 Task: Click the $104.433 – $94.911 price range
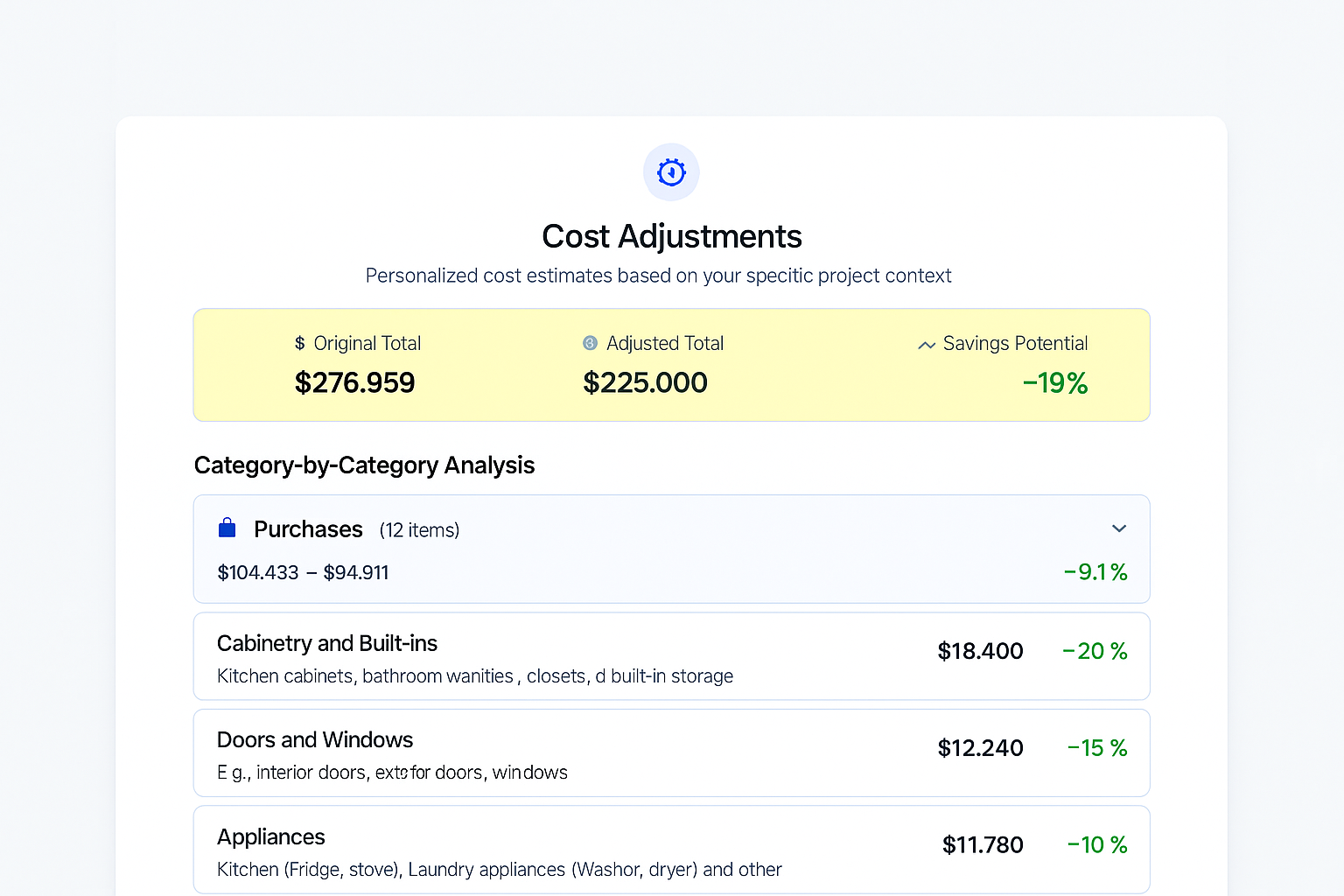(303, 572)
